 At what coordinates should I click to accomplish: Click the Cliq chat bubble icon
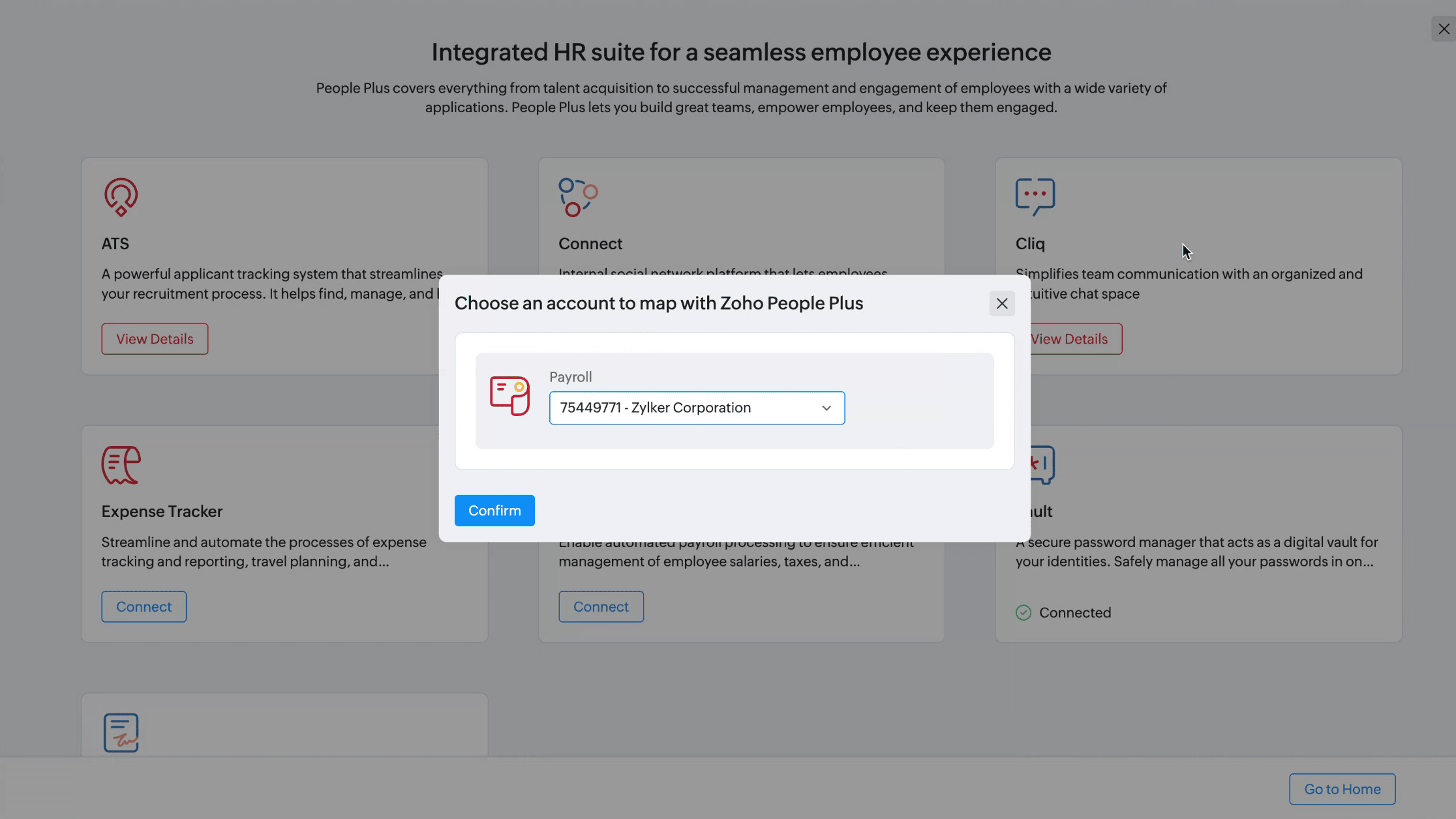[1034, 196]
